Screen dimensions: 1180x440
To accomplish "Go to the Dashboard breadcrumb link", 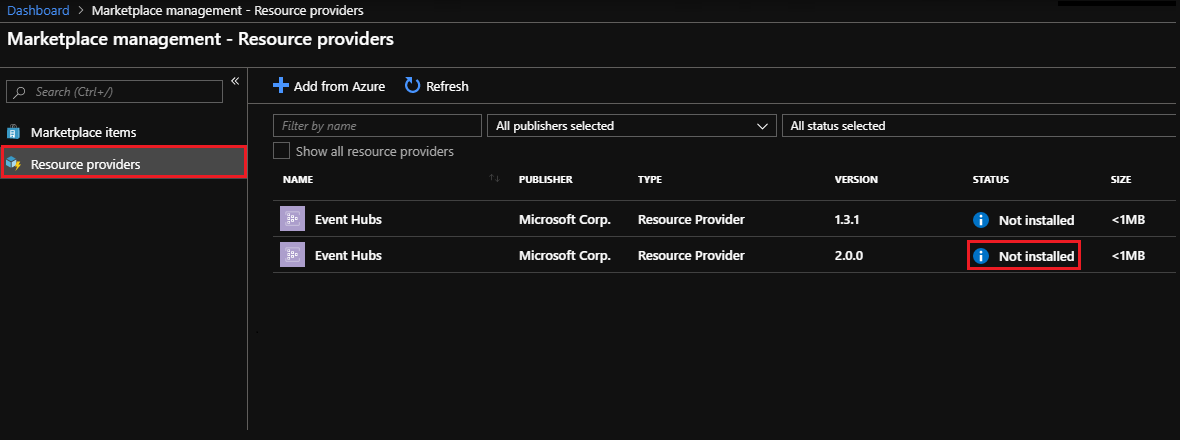I will [38, 10].
